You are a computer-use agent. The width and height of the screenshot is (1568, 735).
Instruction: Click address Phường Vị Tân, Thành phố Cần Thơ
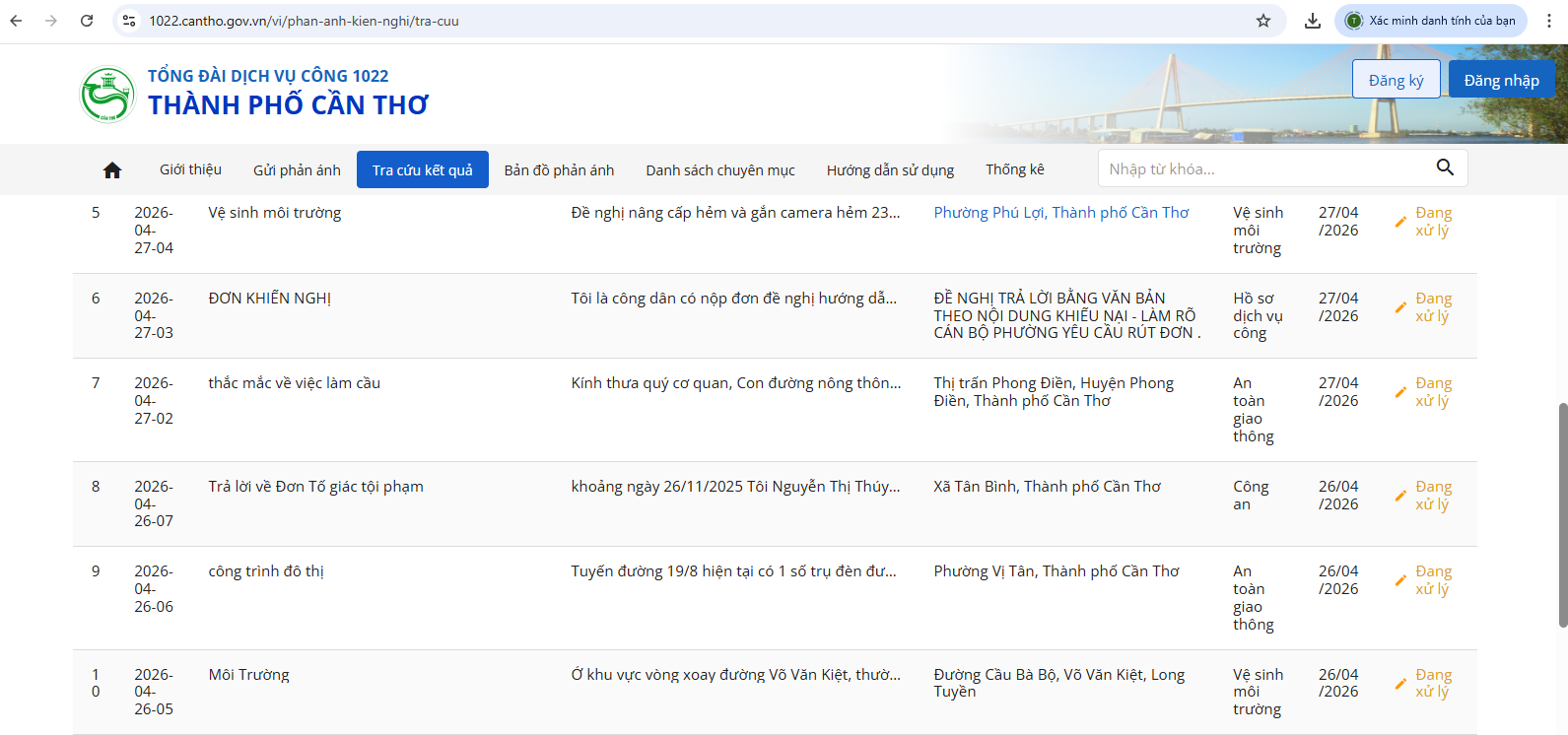pos(1057,571)
